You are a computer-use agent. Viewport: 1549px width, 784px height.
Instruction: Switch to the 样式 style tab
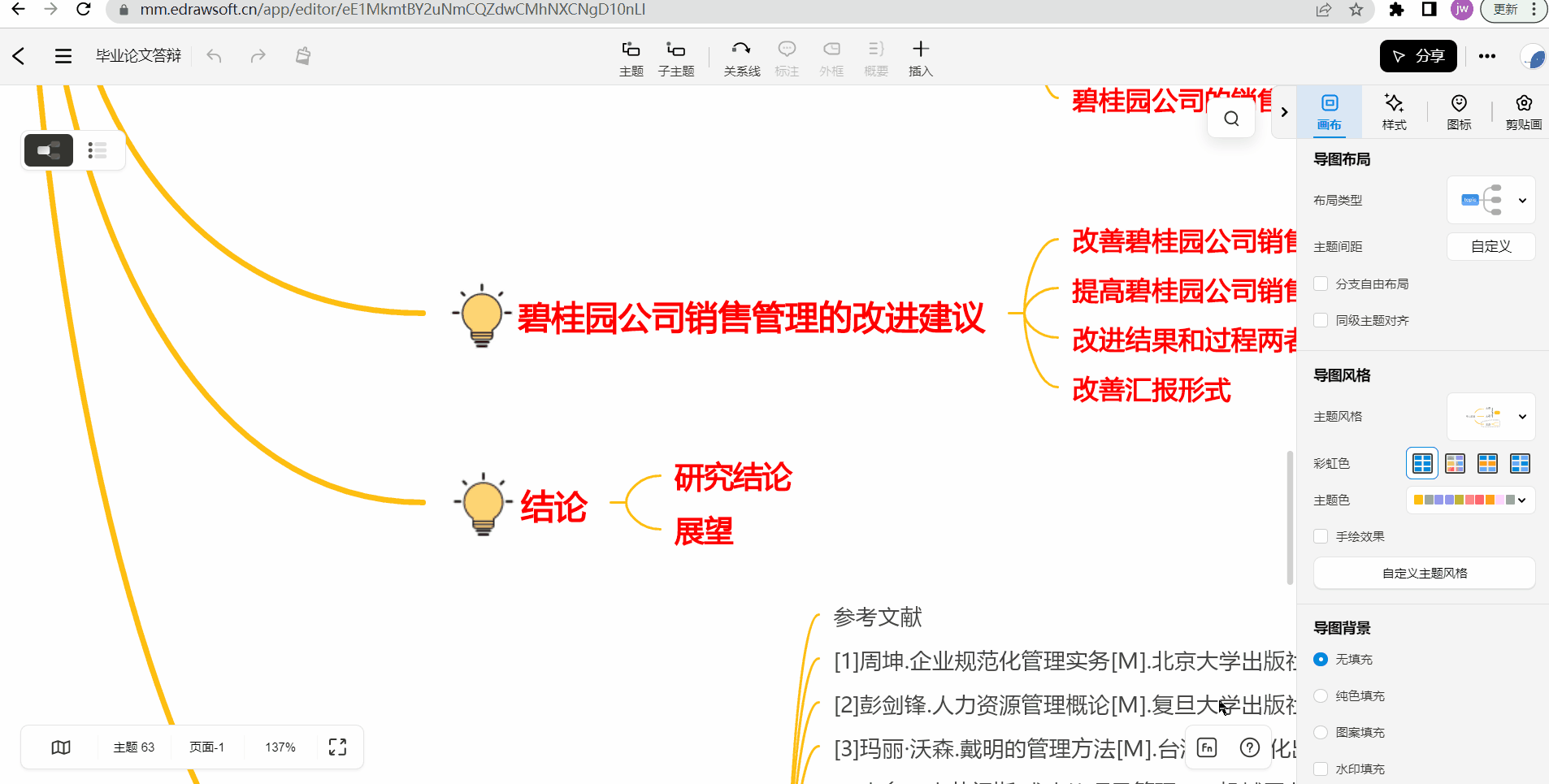[x=1395, y=112]
